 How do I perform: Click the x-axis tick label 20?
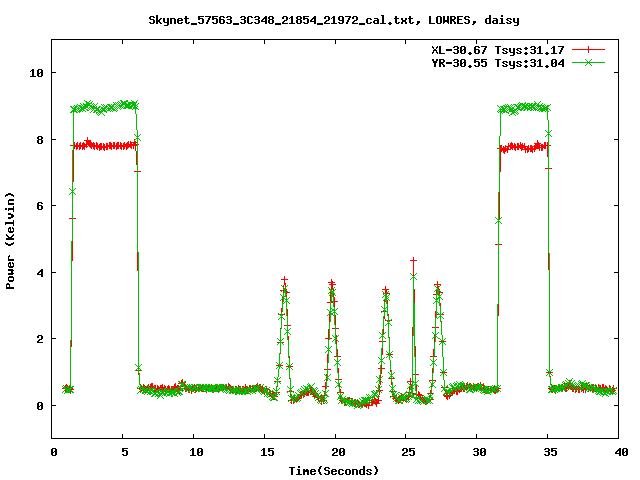tap(338, 452)
